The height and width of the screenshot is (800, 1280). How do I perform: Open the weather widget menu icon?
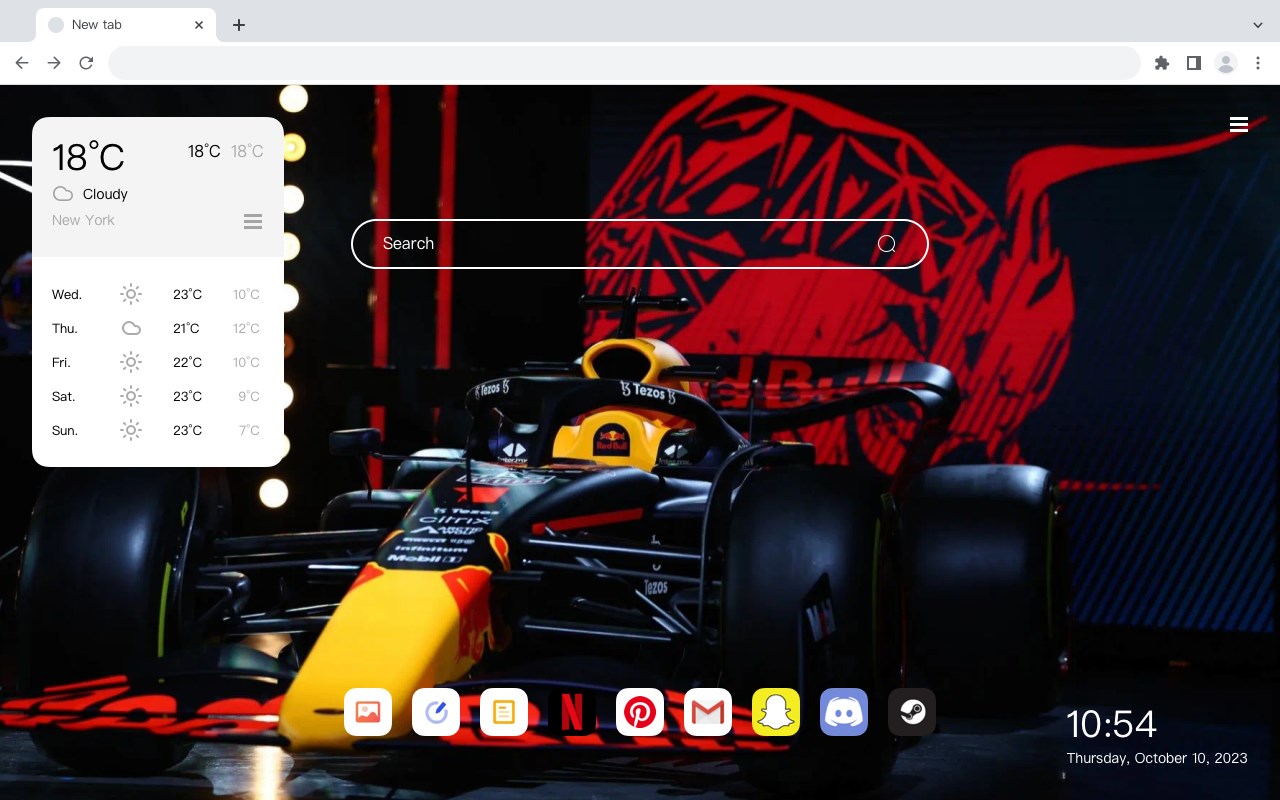[253, 221]
